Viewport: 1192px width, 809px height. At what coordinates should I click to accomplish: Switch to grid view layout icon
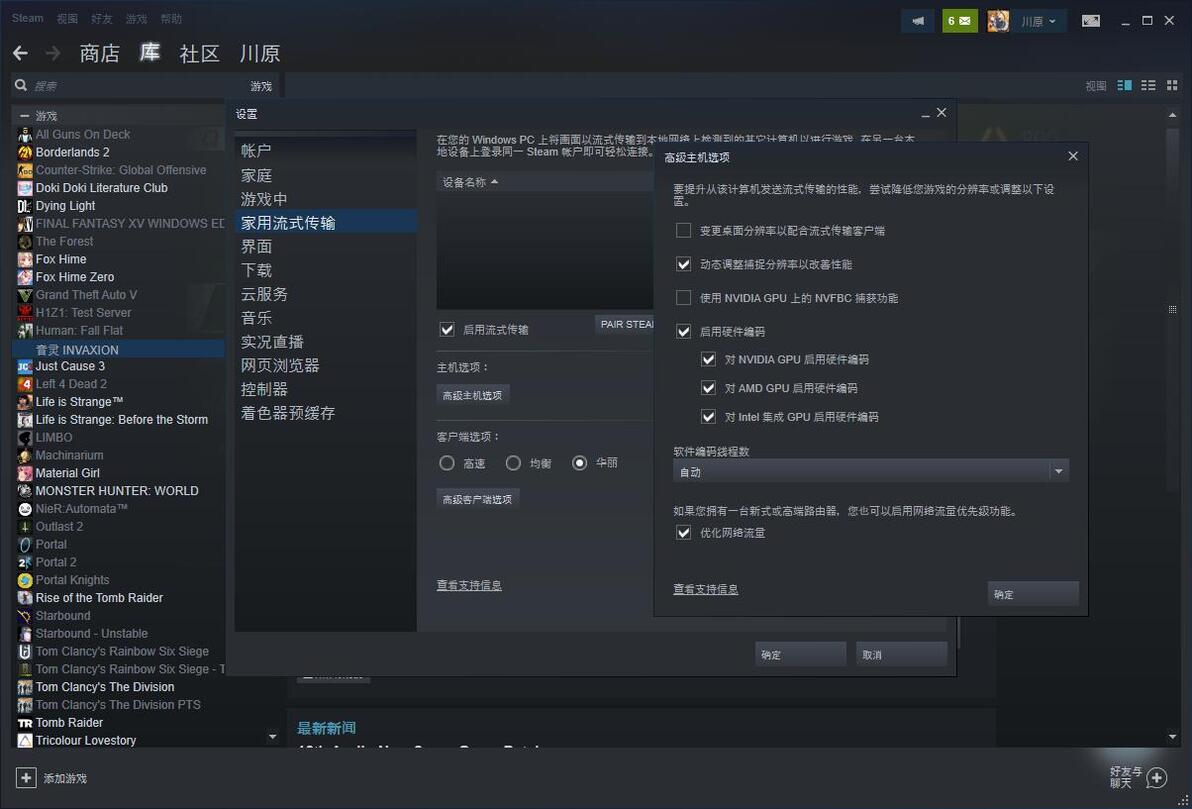(1172, 85)
